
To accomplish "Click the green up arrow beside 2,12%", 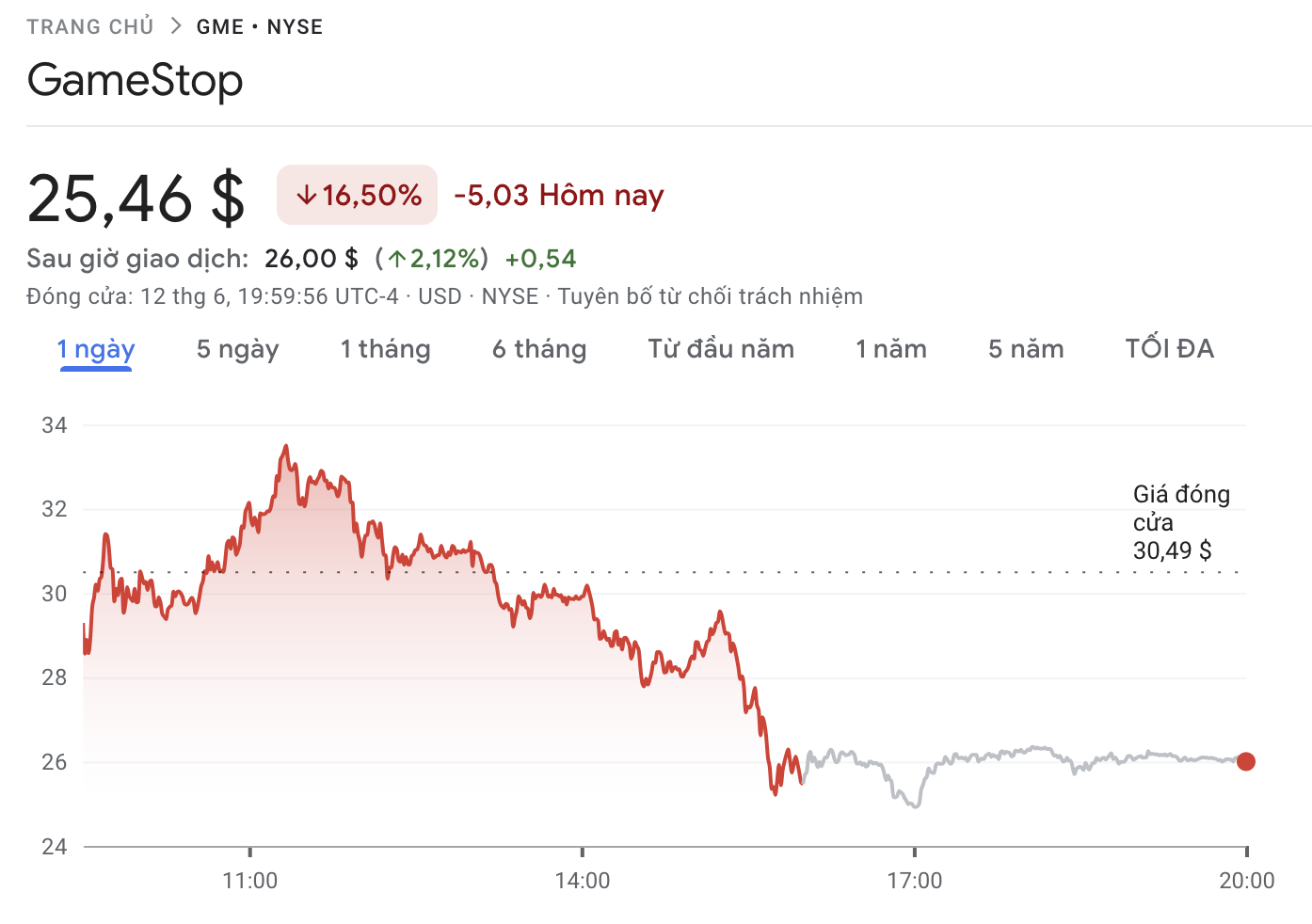I will pyautogui.click(x=397, y=259).
